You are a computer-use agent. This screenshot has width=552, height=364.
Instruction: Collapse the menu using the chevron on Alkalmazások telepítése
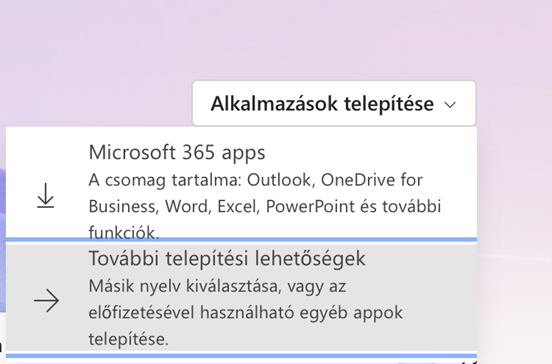point(450,105)
